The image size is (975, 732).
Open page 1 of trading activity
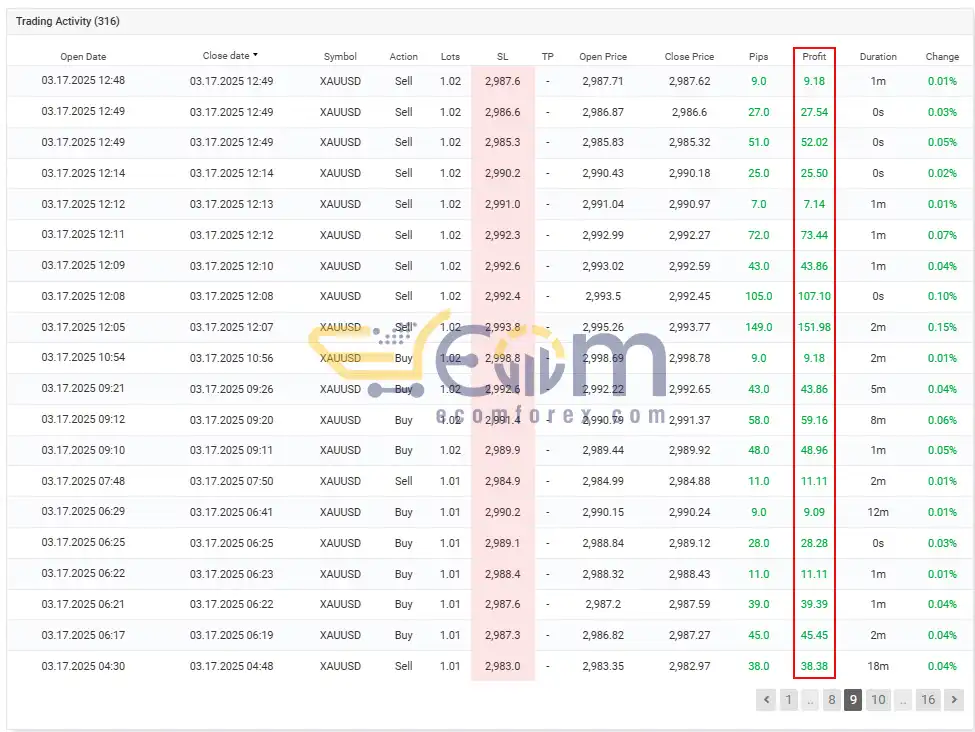[x=788, y=700]
